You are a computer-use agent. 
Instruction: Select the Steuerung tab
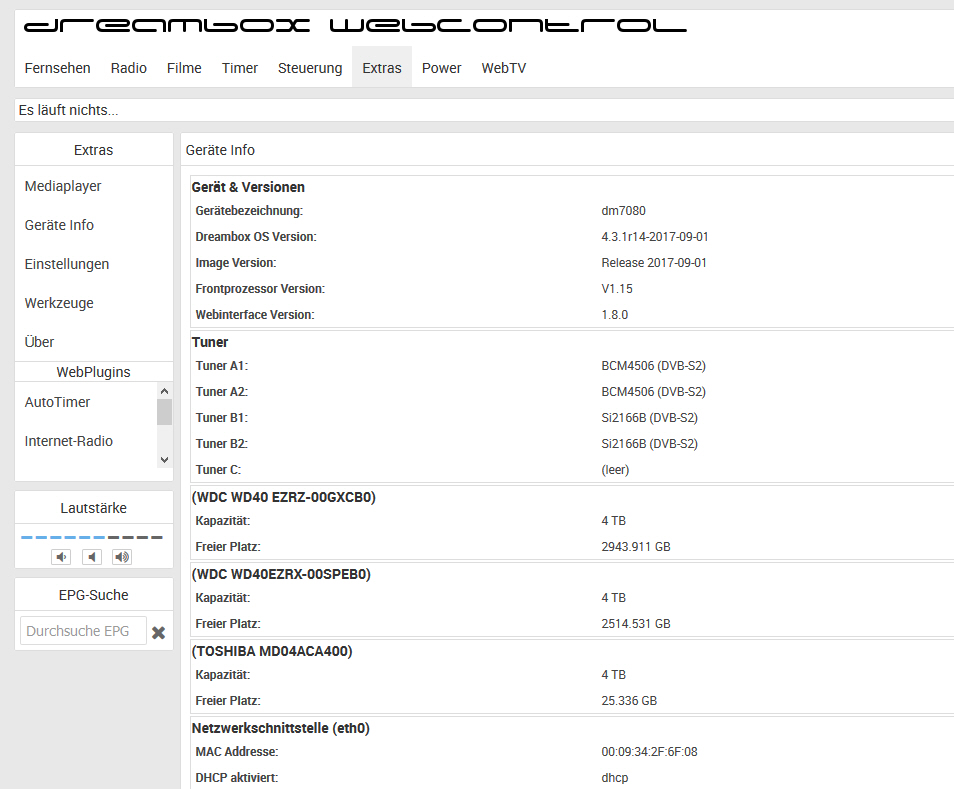(310, 68)
